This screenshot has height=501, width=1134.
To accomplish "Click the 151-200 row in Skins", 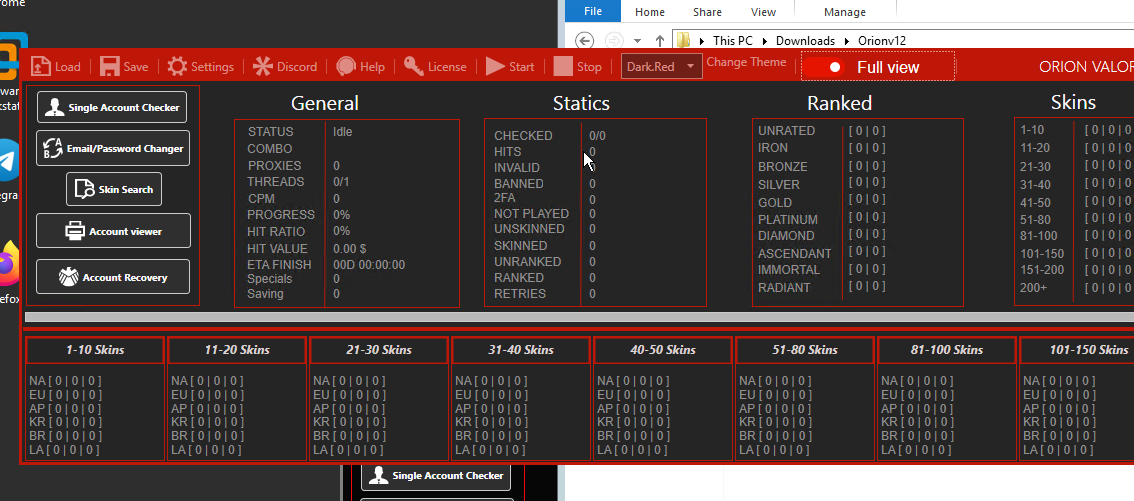I will click(1076, 270).
